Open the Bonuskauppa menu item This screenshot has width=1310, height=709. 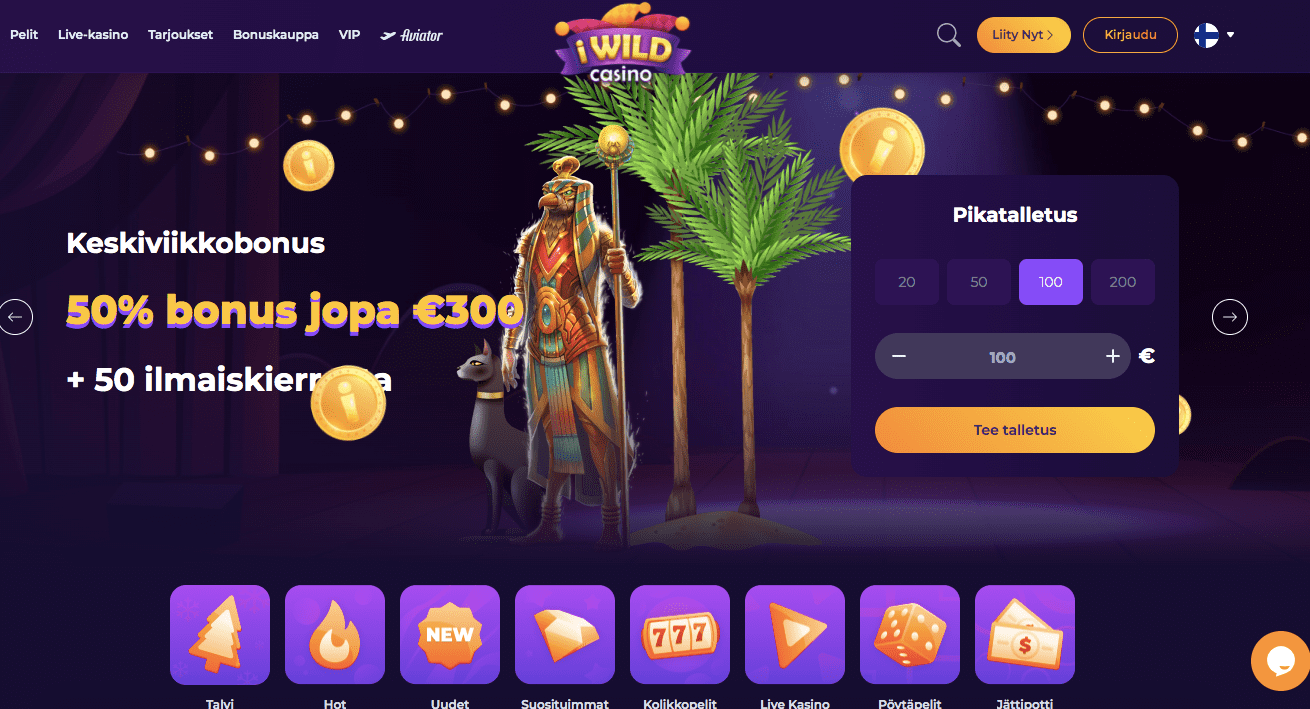coord(276,34)
